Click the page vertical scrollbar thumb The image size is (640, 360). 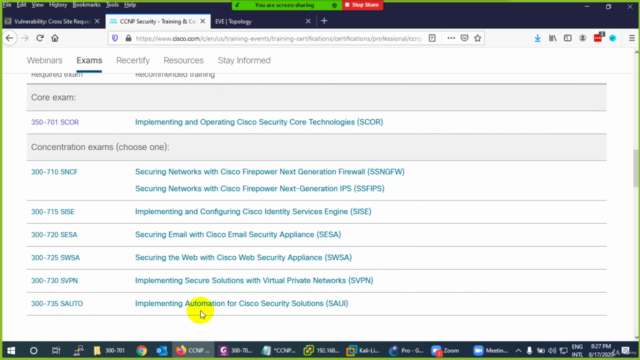[636, 169]
